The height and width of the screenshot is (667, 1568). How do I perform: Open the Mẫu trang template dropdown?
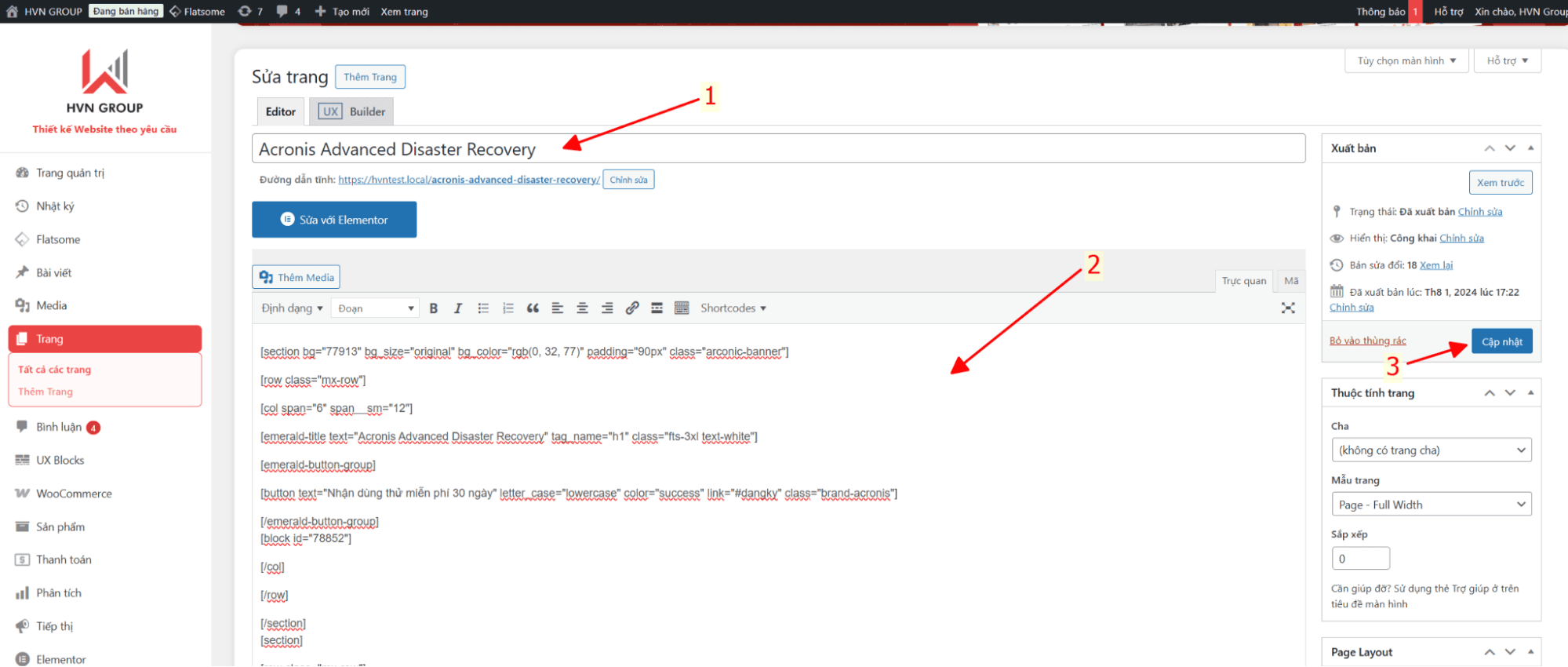pos(1431,505)
